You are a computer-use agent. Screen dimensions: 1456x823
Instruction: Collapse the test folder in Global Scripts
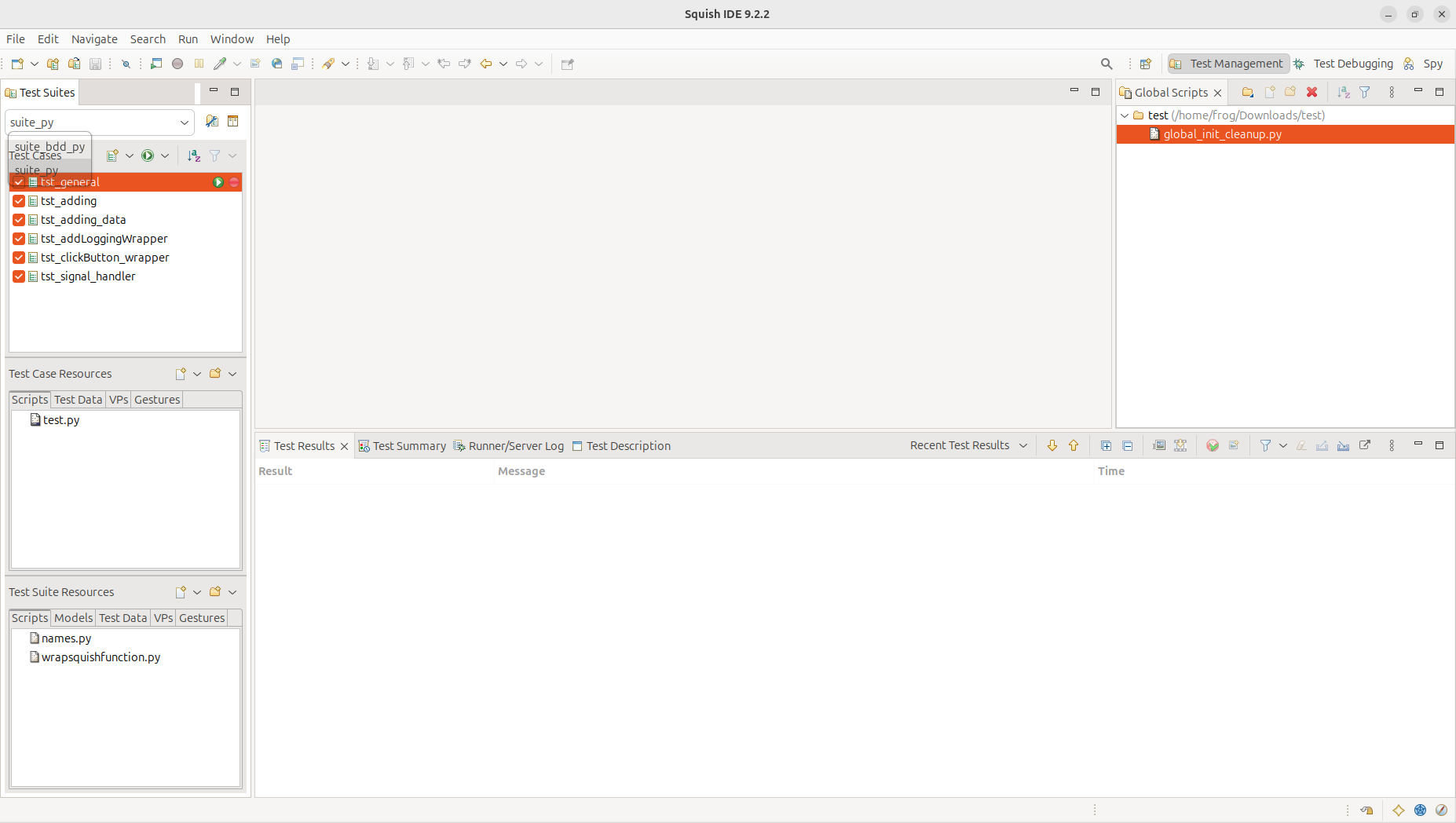click(1125, 115)
